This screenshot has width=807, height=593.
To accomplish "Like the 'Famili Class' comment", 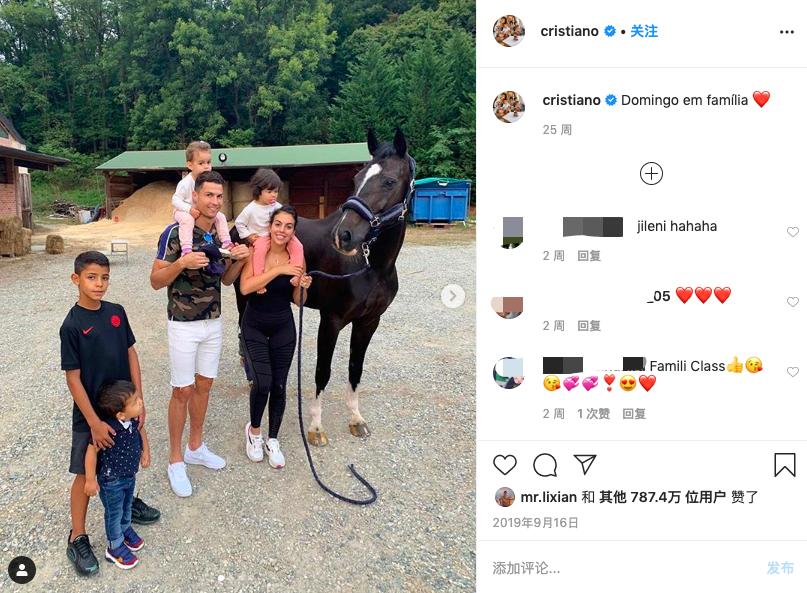I will [793, 372].
